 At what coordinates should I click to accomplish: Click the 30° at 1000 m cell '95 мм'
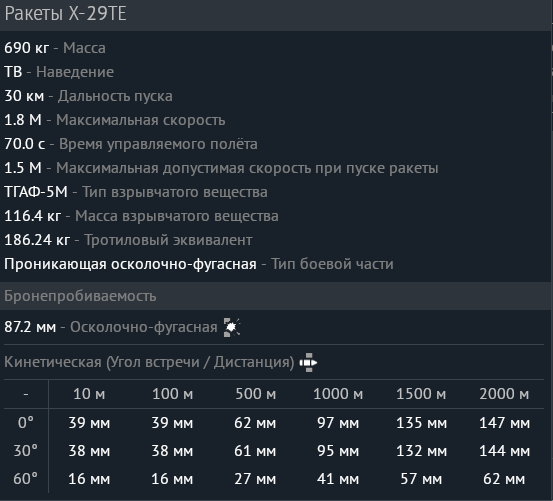(x=338, y=451)
